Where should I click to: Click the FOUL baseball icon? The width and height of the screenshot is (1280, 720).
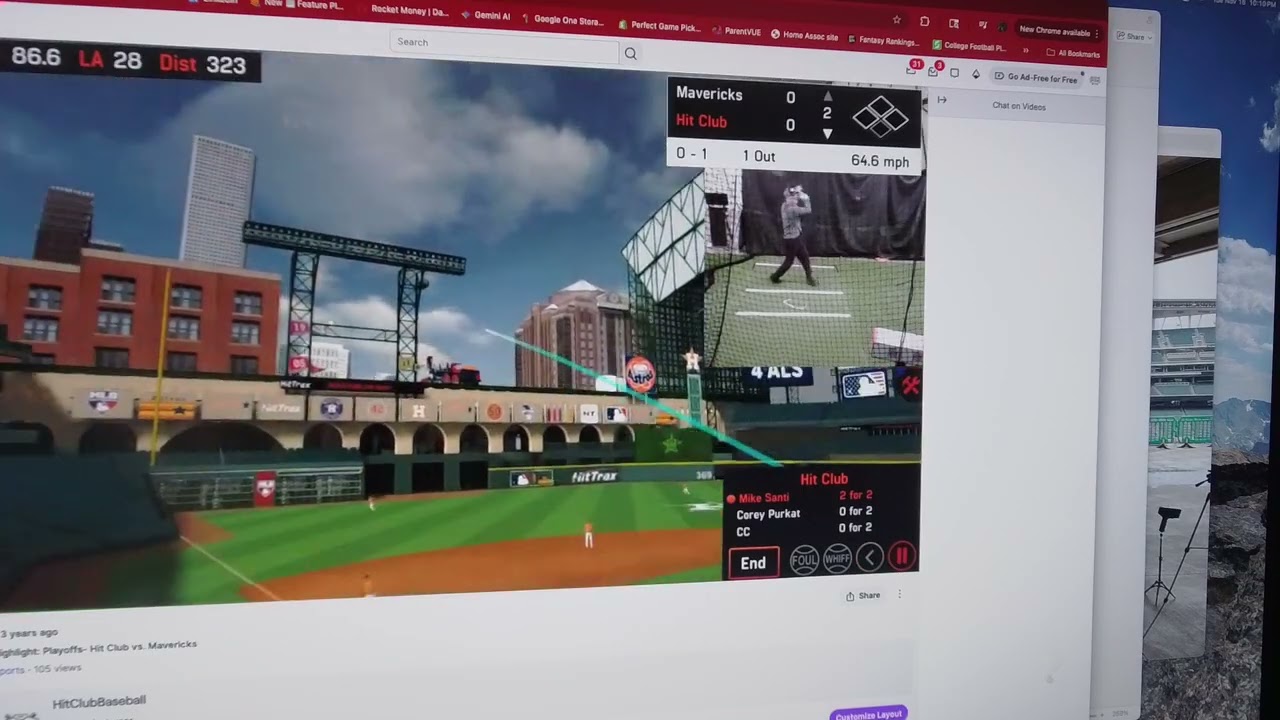804,560
